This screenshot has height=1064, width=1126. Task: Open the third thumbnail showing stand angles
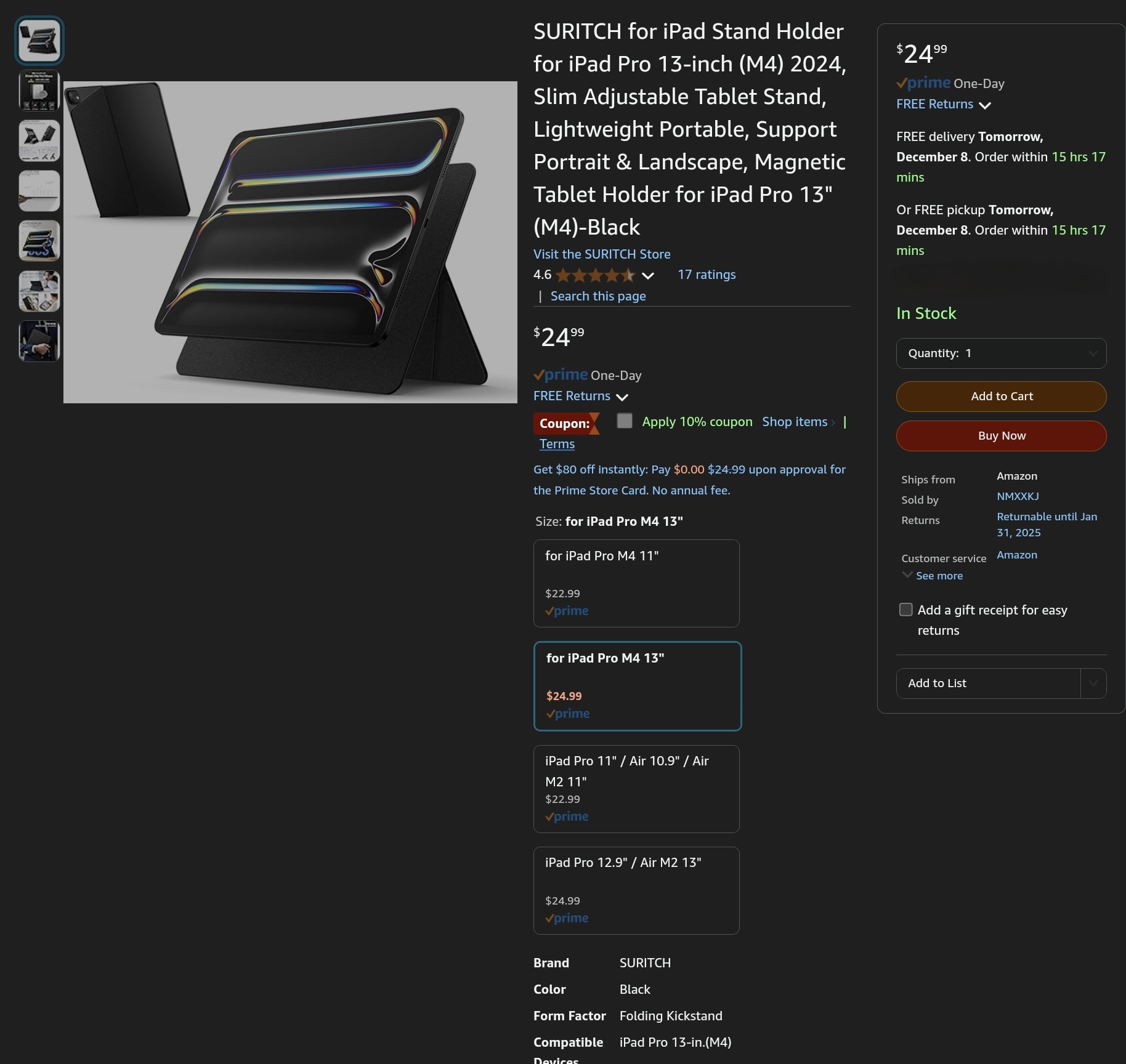39,141
